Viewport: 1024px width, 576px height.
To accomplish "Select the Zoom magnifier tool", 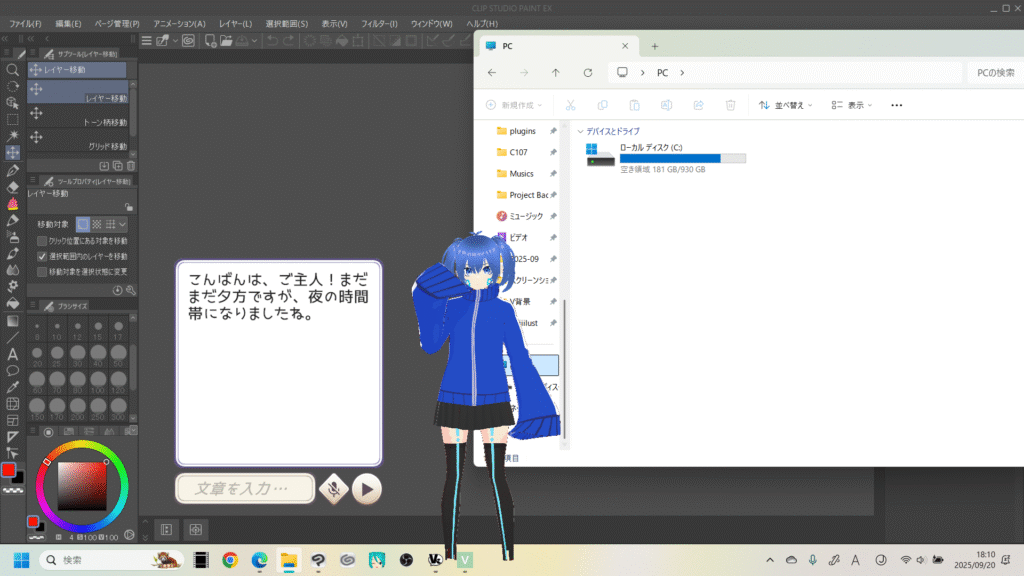I will (12, 70).
